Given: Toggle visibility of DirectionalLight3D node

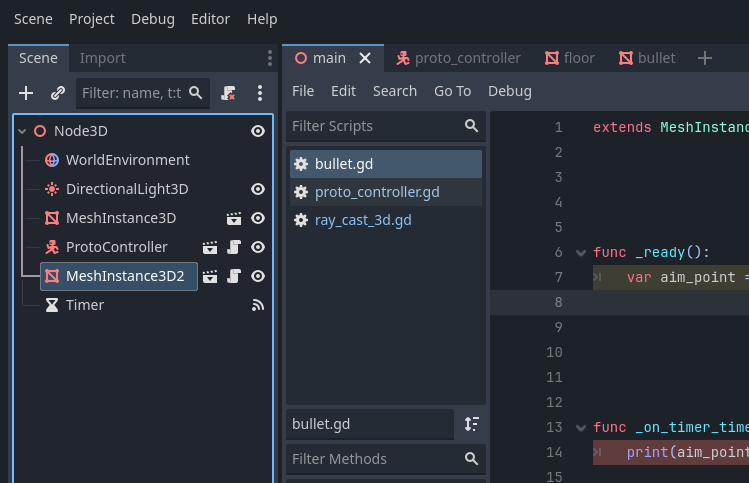Looking at the screenshot, I should tap(258, 189).
